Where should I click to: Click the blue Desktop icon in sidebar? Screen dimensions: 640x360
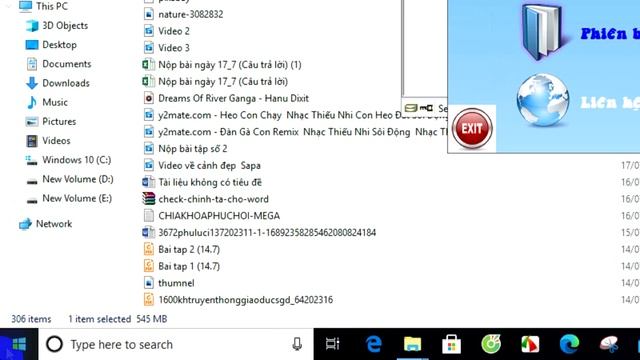pyautogui.click(x=32, y=45)
